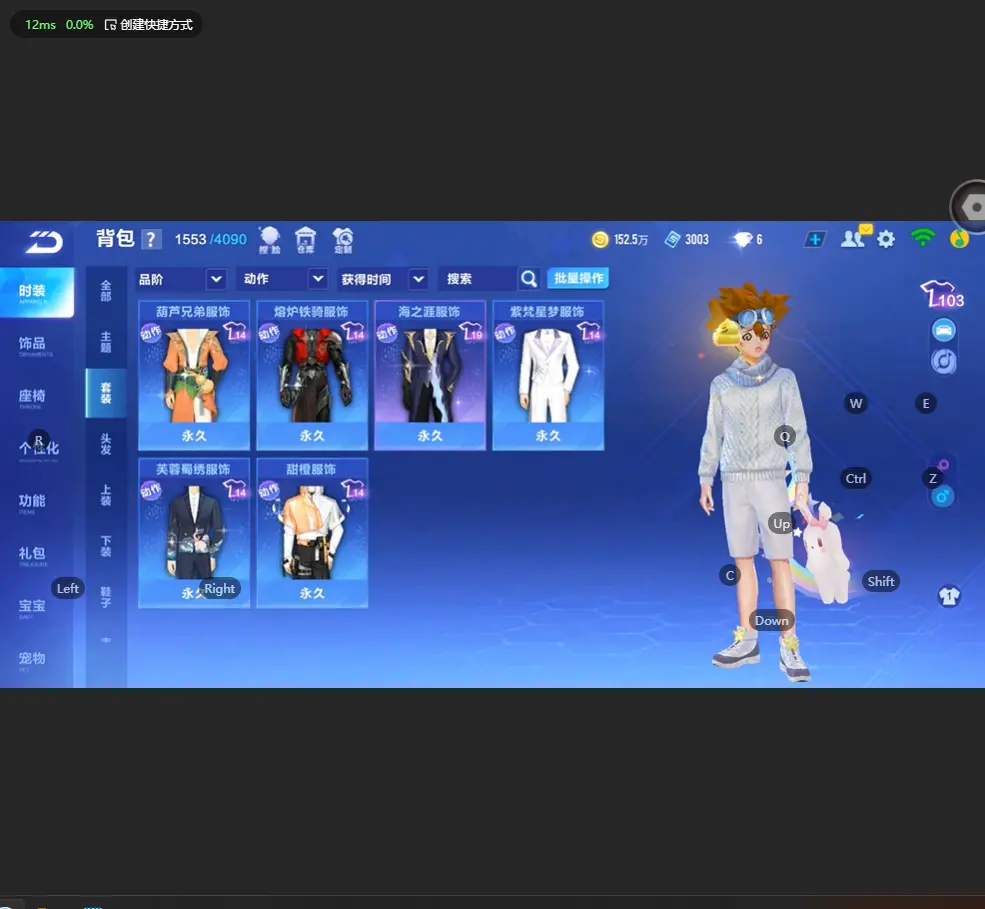Click the diamond currency icon
Viewport: 985px width, 909px height.
[743, 239]
